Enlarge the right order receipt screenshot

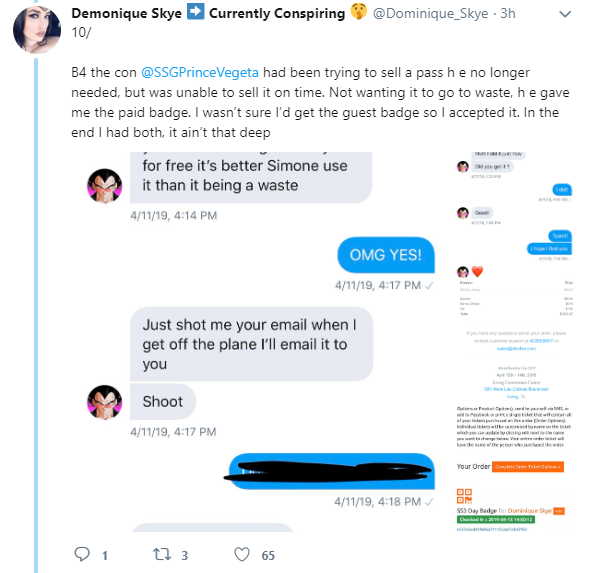pyautogui.click(x=514, y=342)
